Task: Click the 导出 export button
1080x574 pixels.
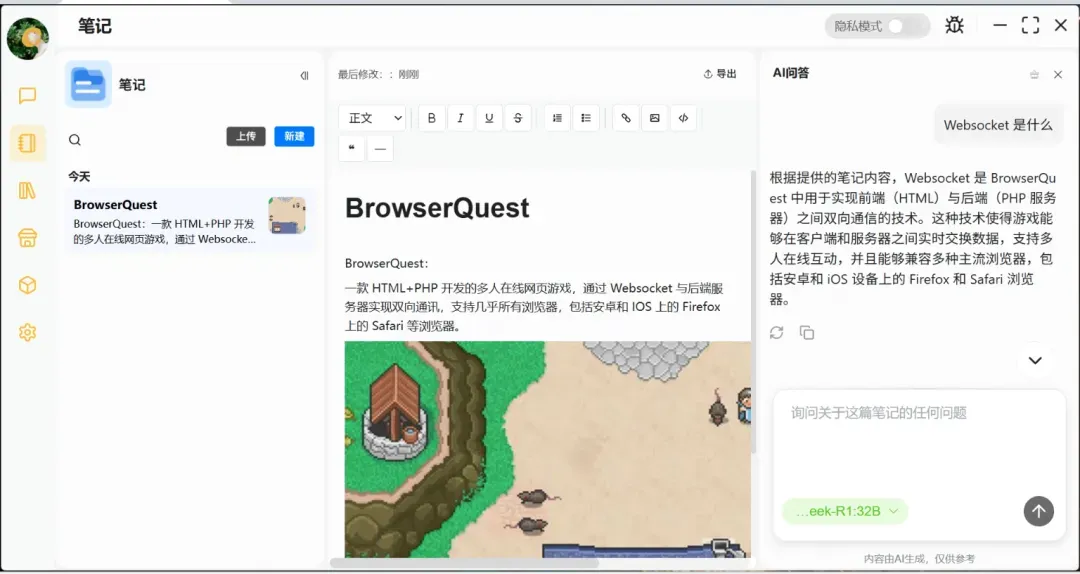Action: coord(720,74)
